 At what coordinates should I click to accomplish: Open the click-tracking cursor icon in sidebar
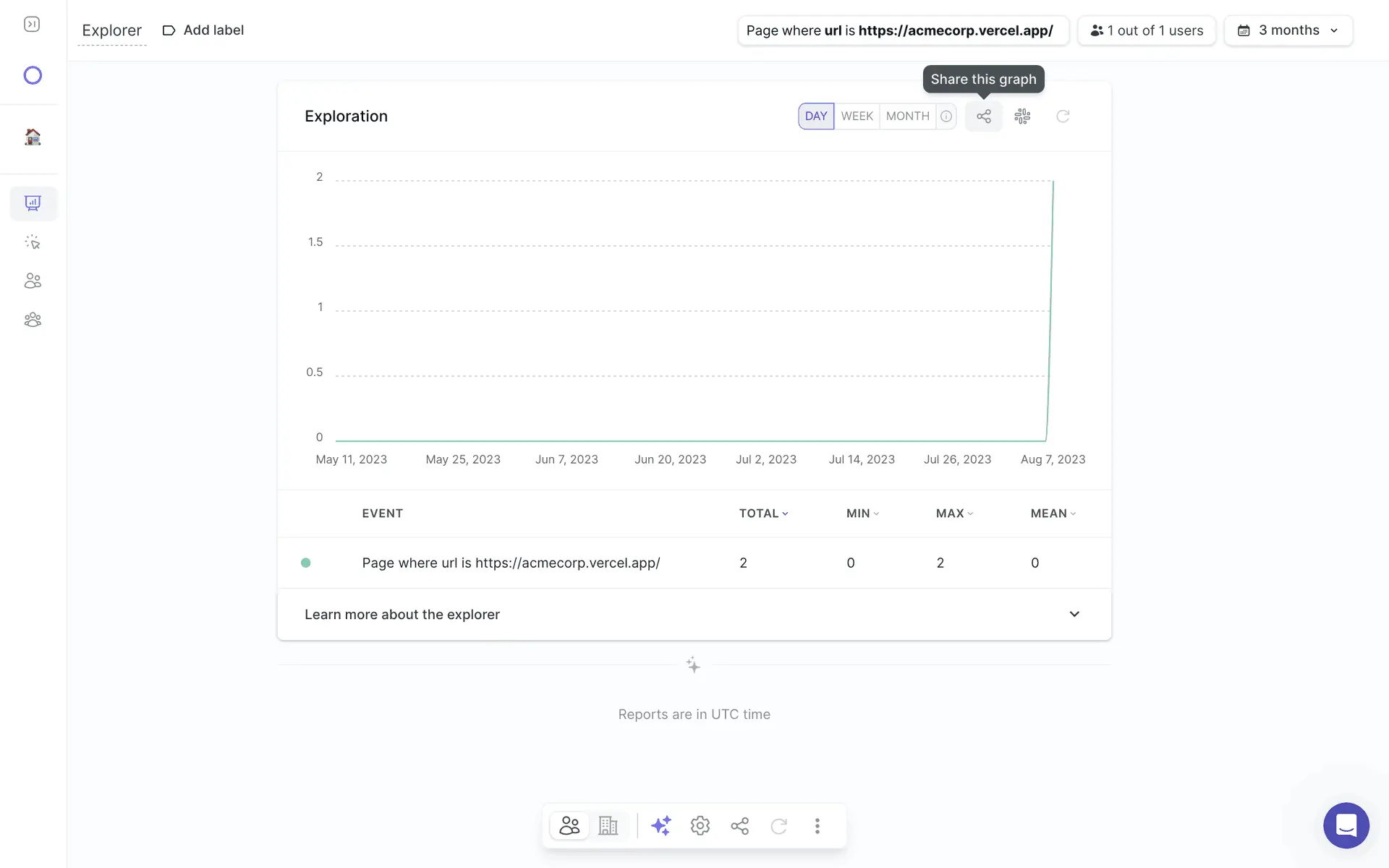coord(33,242)
